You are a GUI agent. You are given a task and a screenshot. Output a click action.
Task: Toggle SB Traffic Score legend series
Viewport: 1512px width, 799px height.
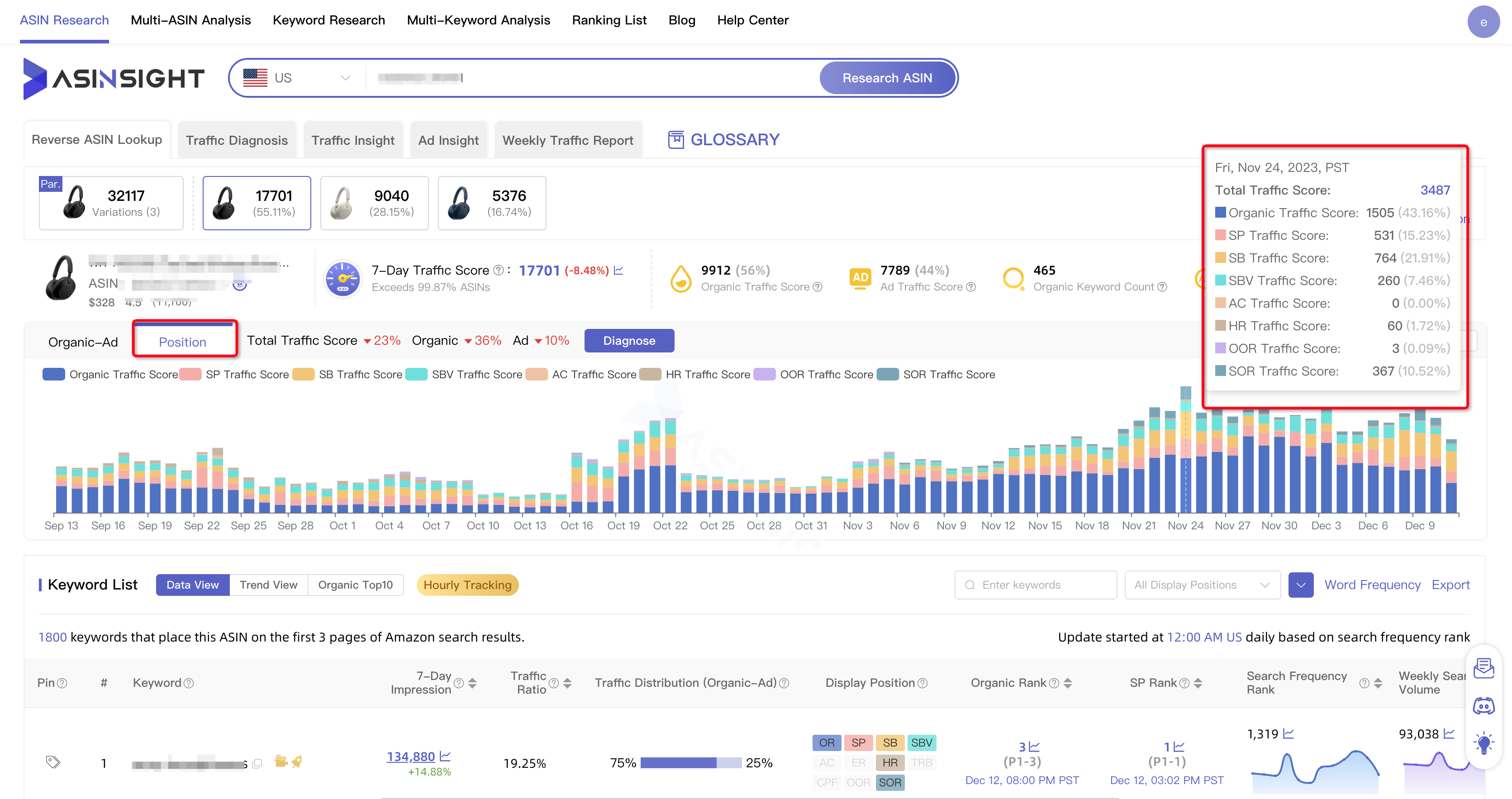tap(347, 375)
